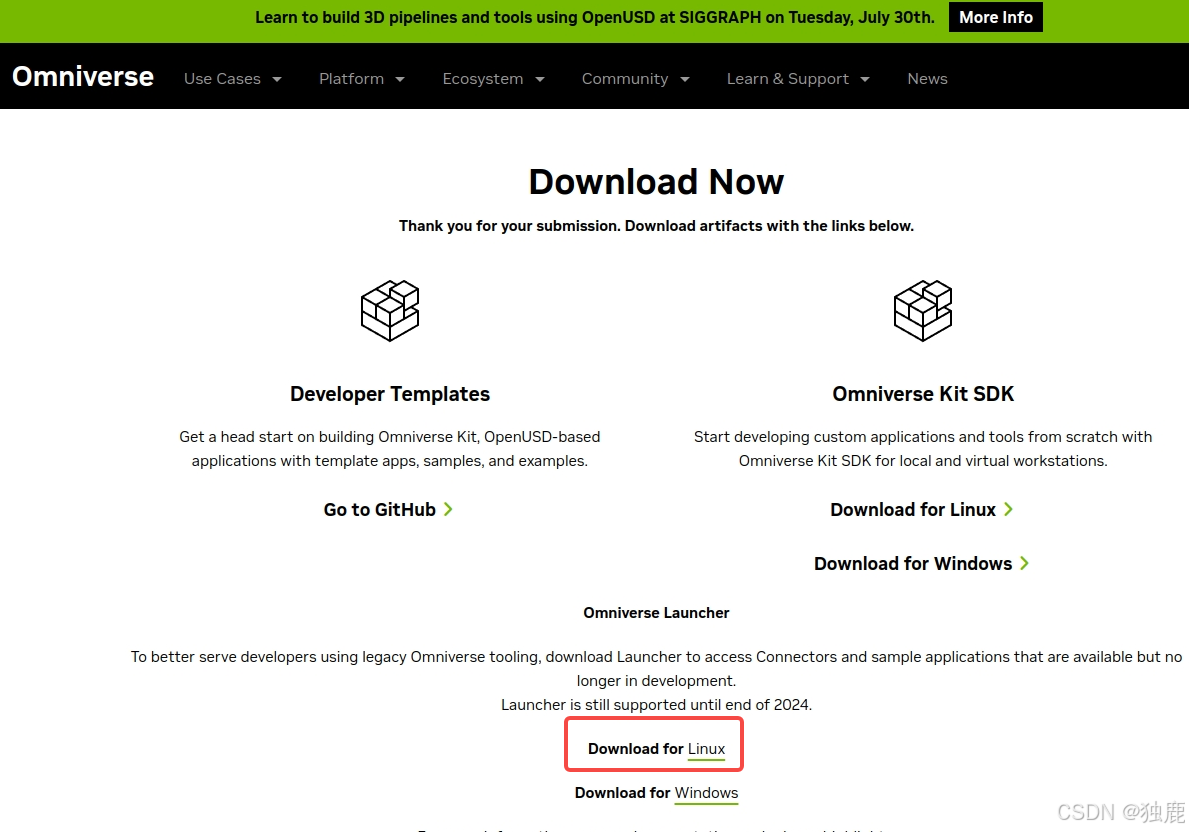Screen dimensions: 1189x832
Task: Click the SIGGRAPH OpenUSD announcement text
Action: (x=594, y=17)
